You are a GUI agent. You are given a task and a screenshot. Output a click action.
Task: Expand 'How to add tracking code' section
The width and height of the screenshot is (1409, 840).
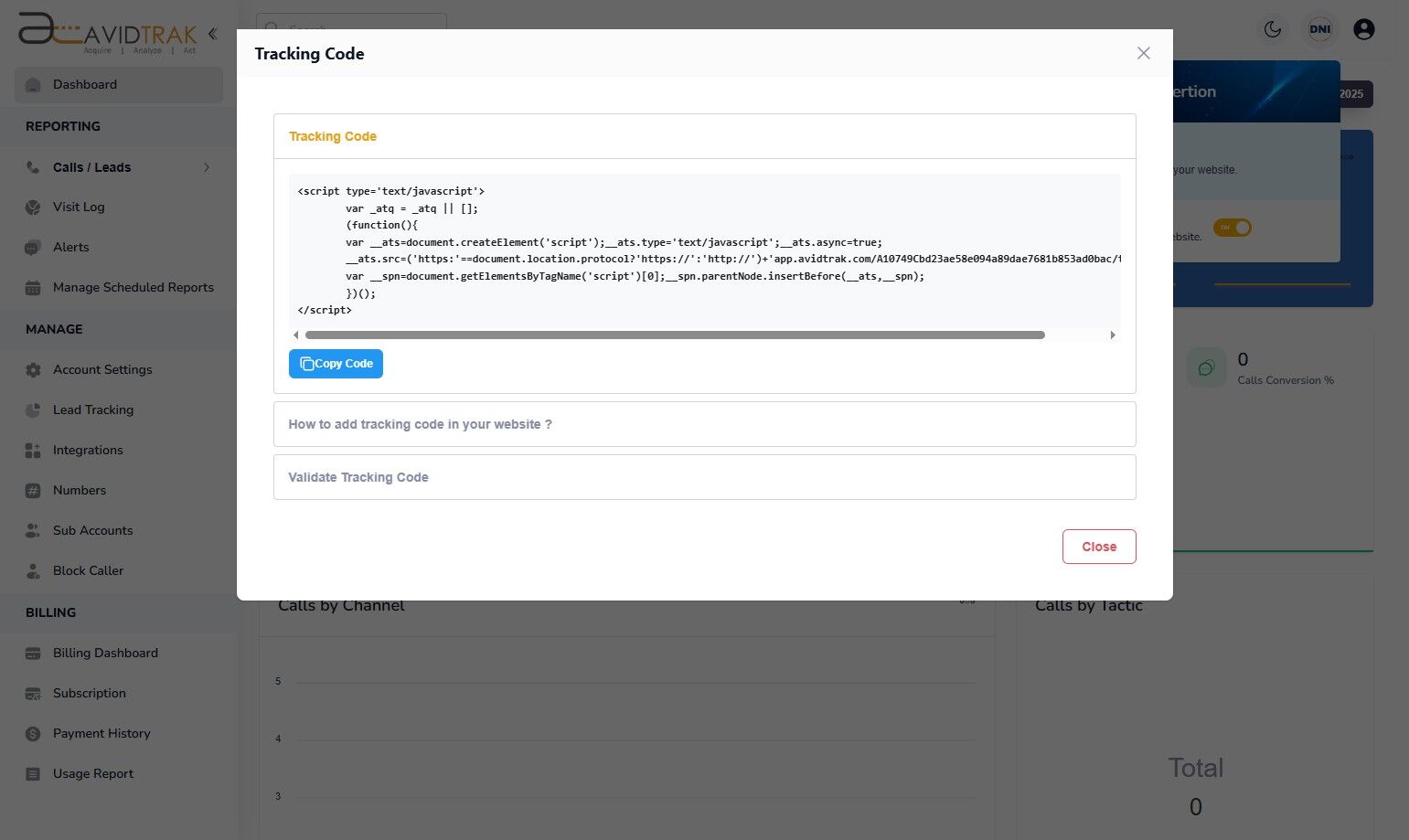click(704, 424)
